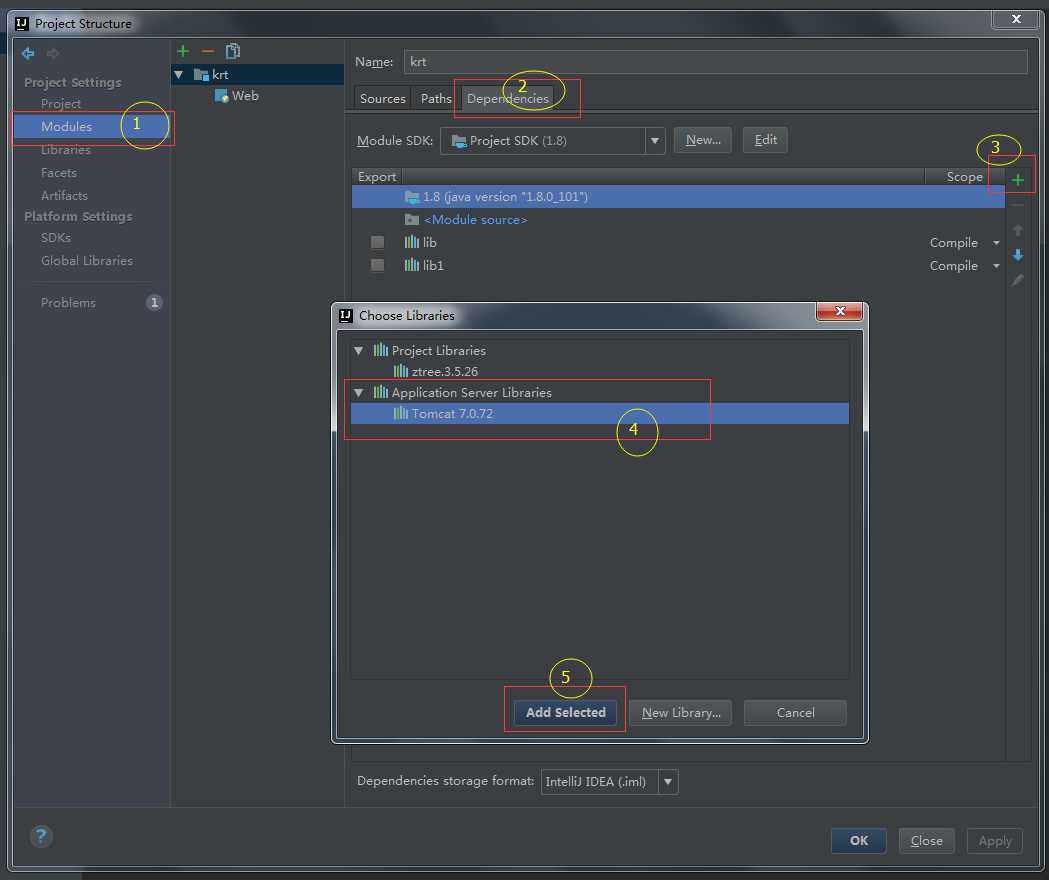This screenshot has height=880, width=1049.
Task: Collapse the krt module tree
Action: [x=179, y=75]
